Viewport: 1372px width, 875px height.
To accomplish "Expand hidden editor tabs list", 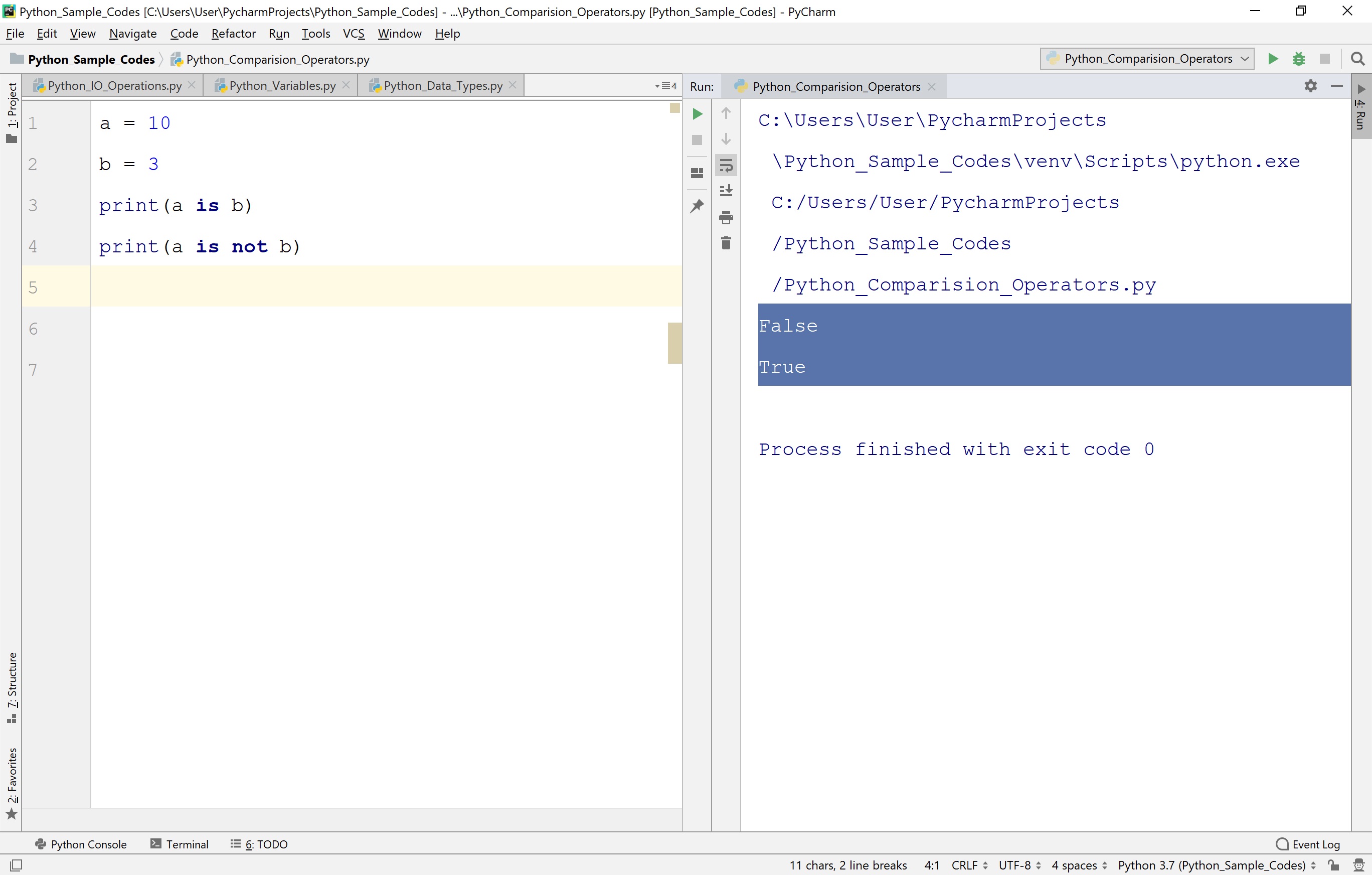I will click(x=666, y=86).
